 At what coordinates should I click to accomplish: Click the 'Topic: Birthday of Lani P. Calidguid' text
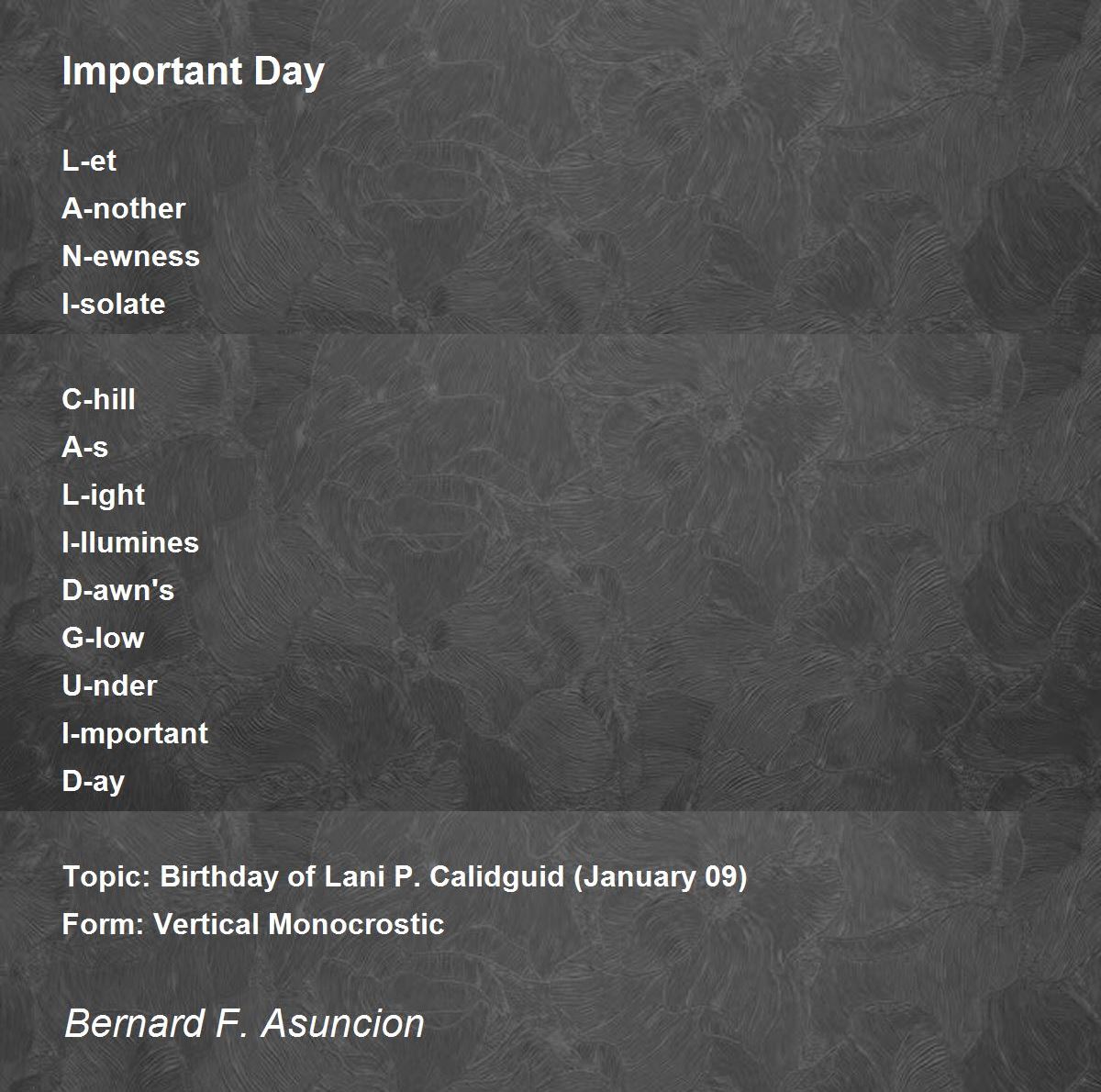pyautogui.click(x=314, y=876)
